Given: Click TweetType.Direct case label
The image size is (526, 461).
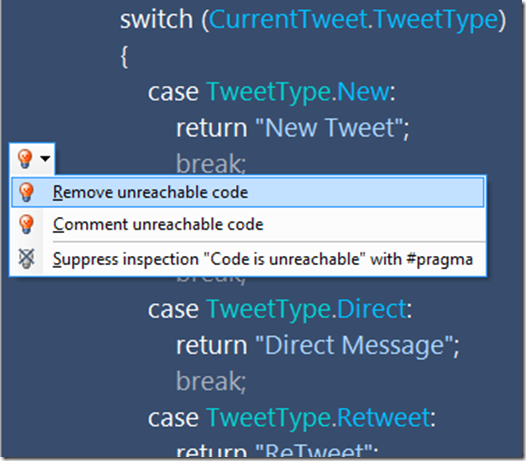Looking at the screenshot, I should tap(306, 309).
